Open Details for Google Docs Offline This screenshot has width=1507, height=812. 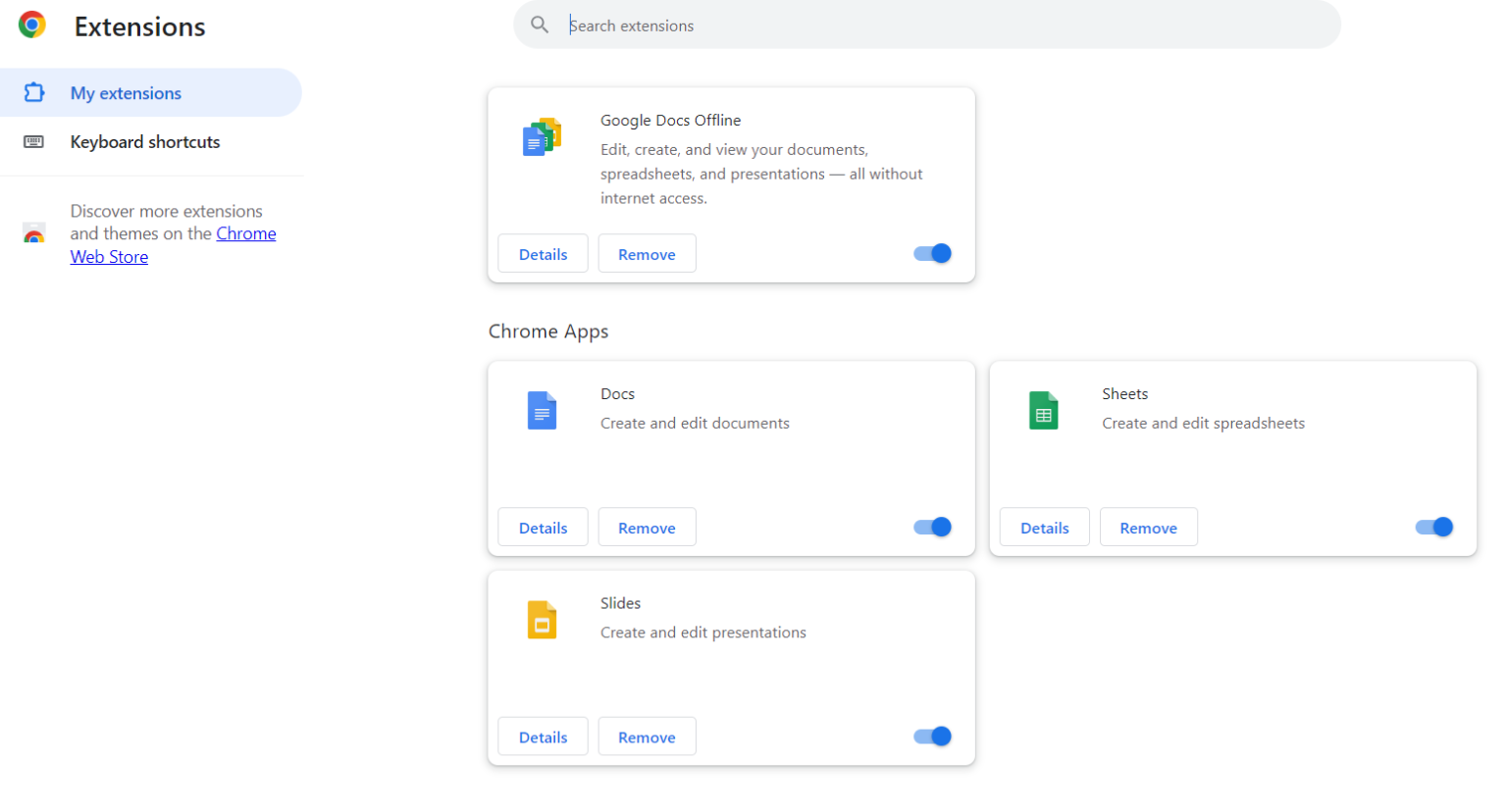543,254
